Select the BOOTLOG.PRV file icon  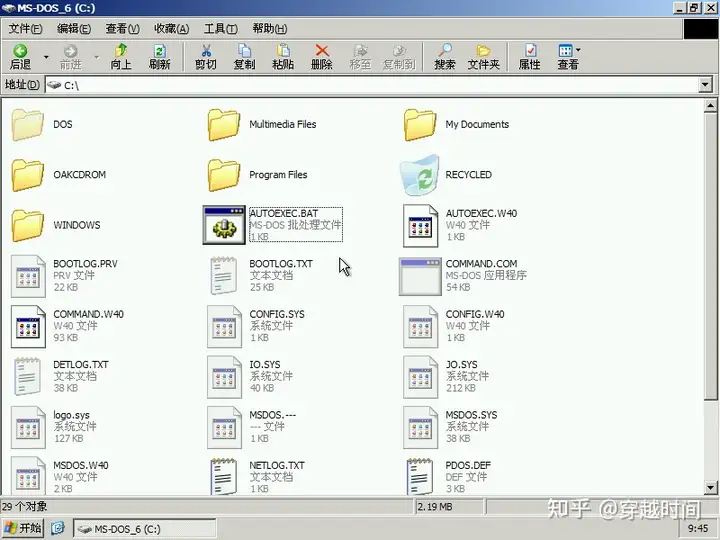click(x=28, y=276)
